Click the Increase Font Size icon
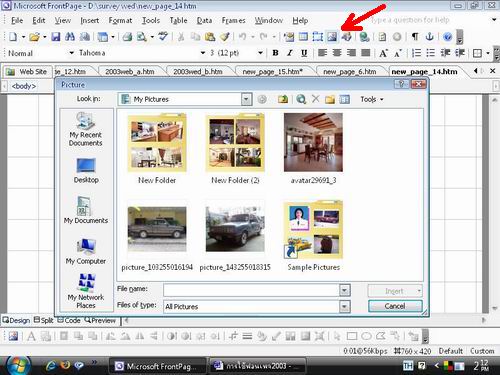Screen dimensions: 500x375 [x=383, y=53]
